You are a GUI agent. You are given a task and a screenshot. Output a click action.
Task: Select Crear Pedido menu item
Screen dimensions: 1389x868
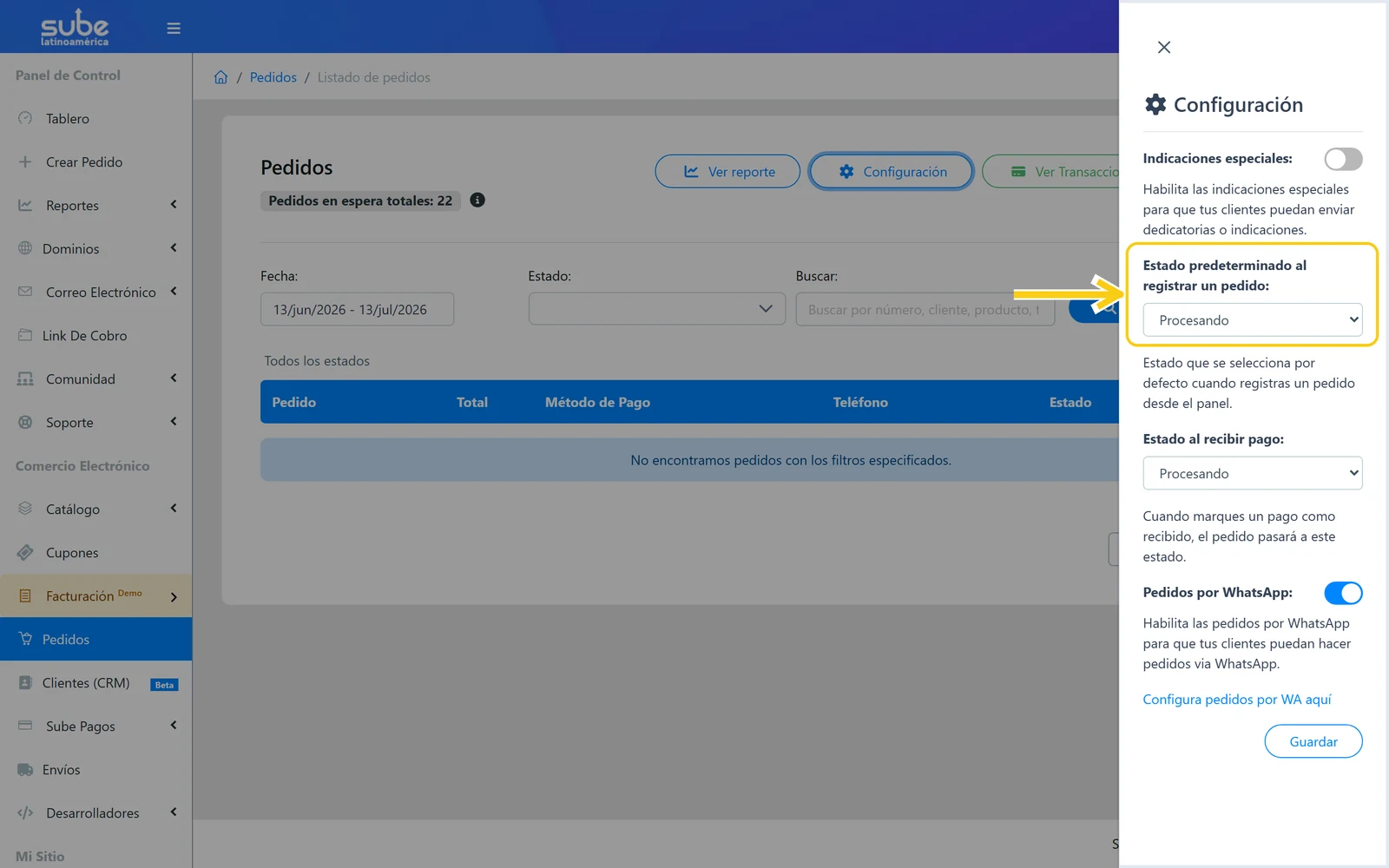[x=95, y=161]
